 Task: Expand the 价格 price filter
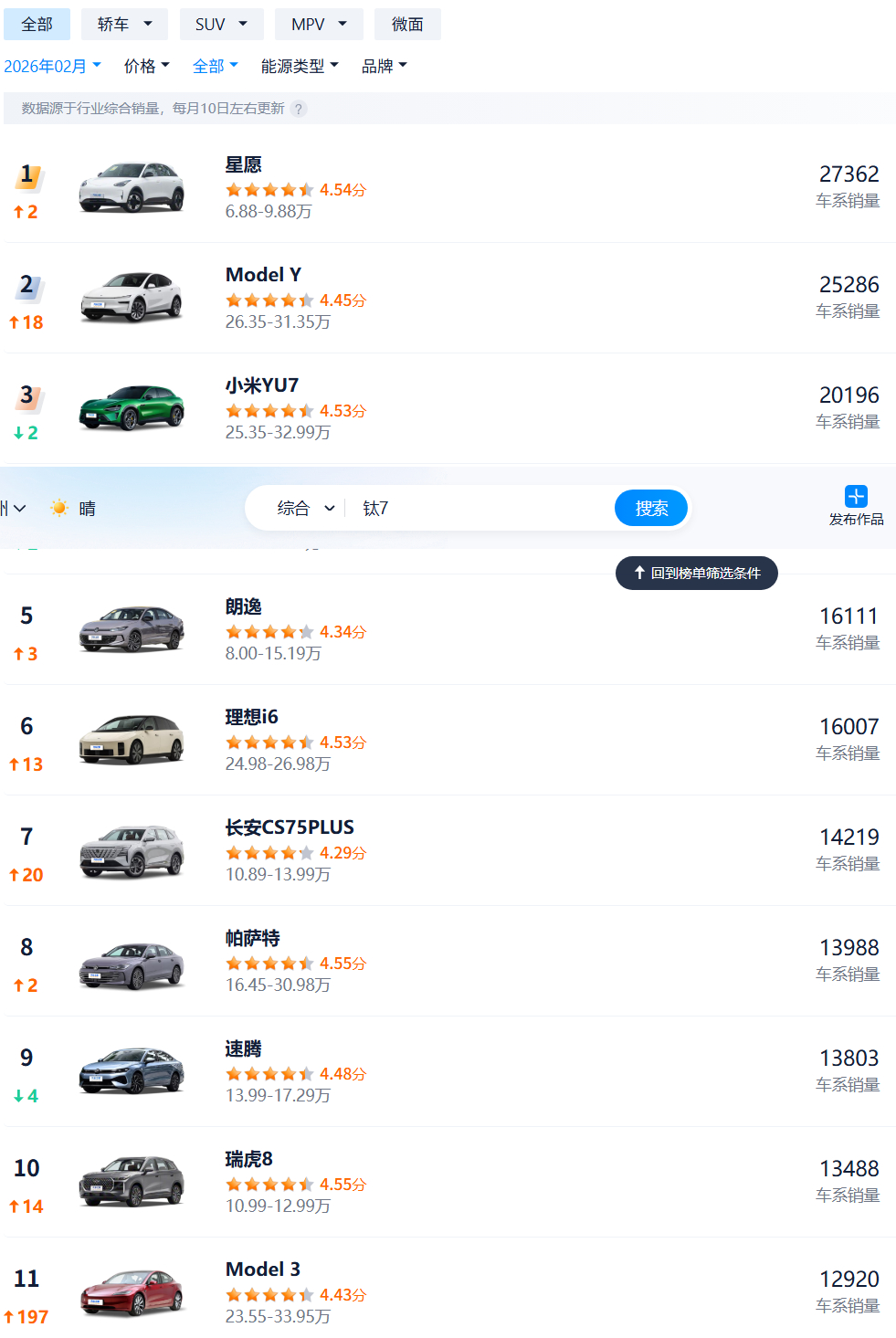point(146,66)
